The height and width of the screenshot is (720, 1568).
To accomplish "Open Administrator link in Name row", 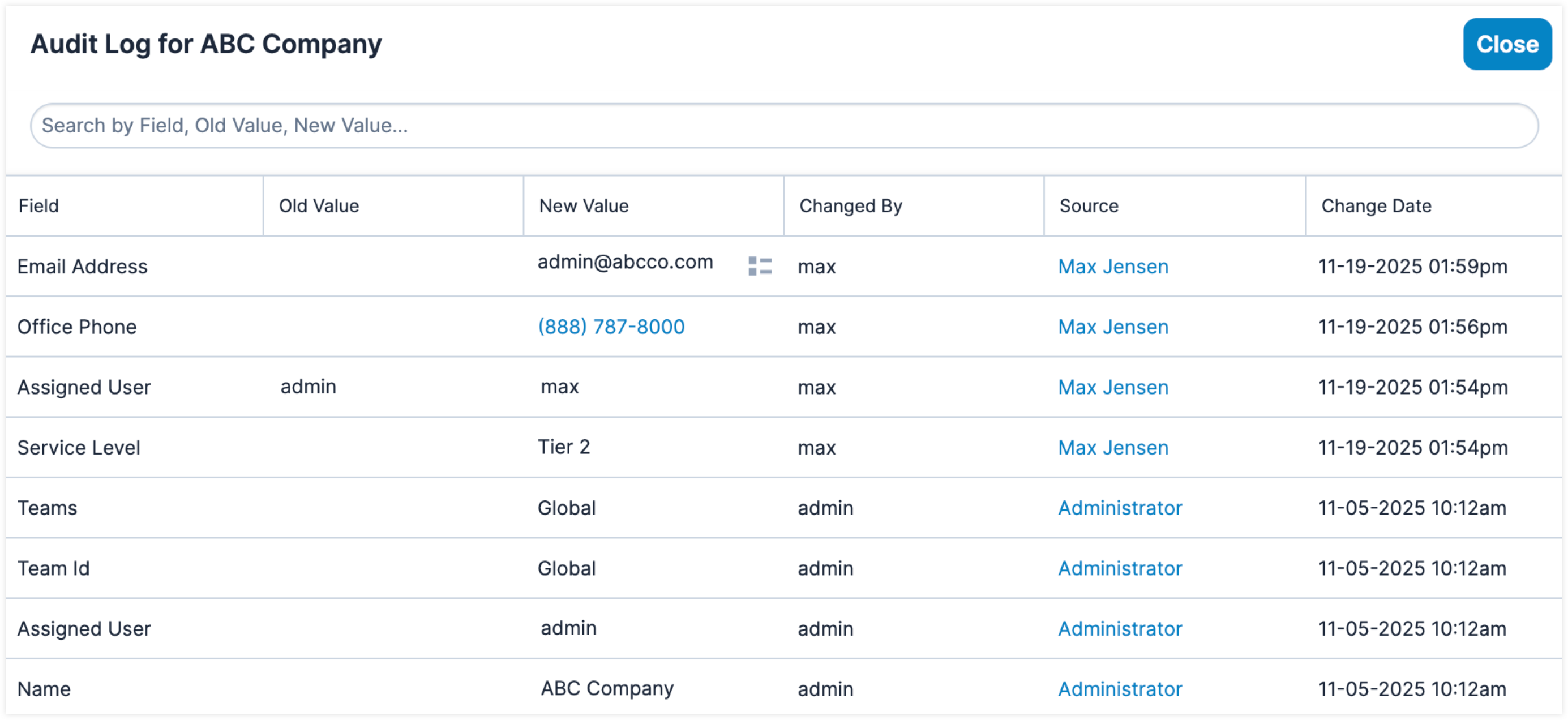I will [1119, 688].
